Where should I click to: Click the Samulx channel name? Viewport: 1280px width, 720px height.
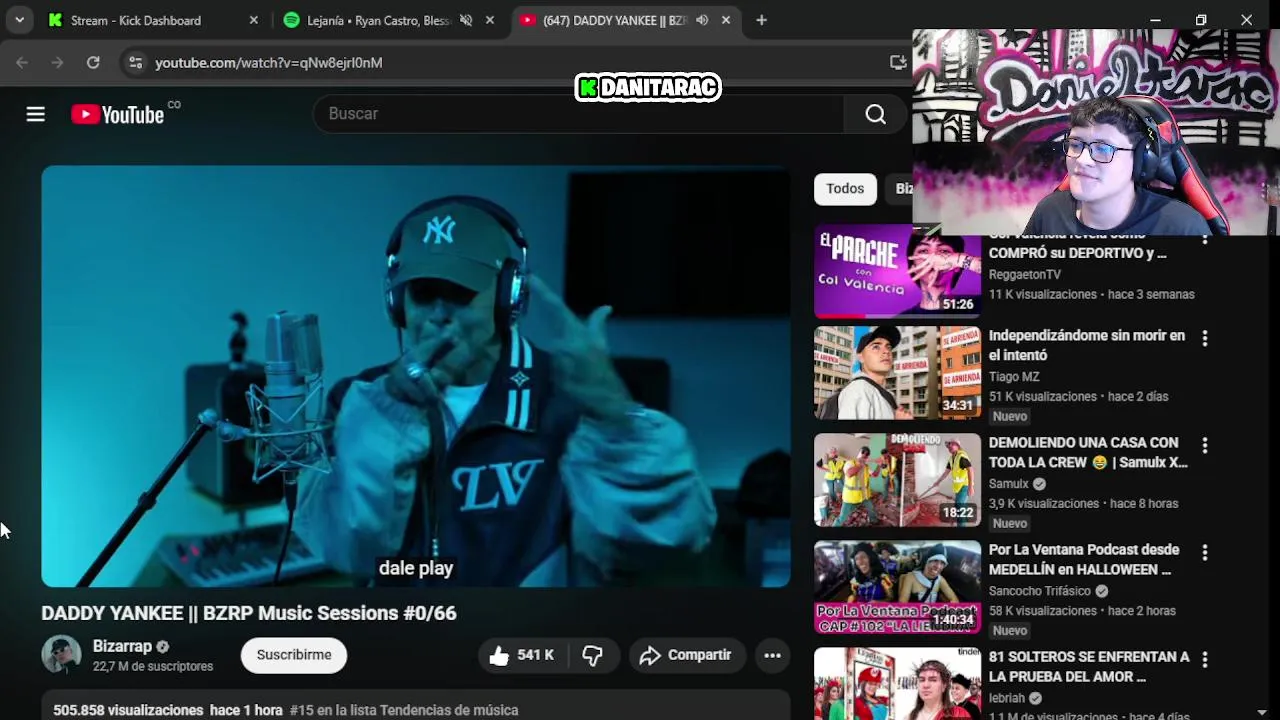pyautogui.click(x=1008, y=483)
